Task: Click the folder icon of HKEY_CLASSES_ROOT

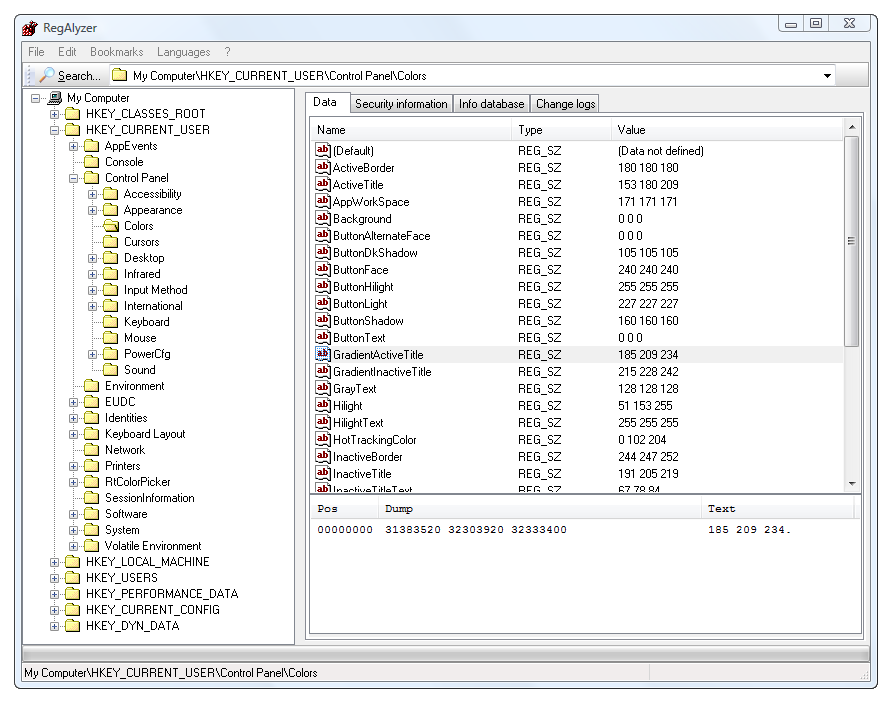Action: pyautogui.click(x=73, y=114)
